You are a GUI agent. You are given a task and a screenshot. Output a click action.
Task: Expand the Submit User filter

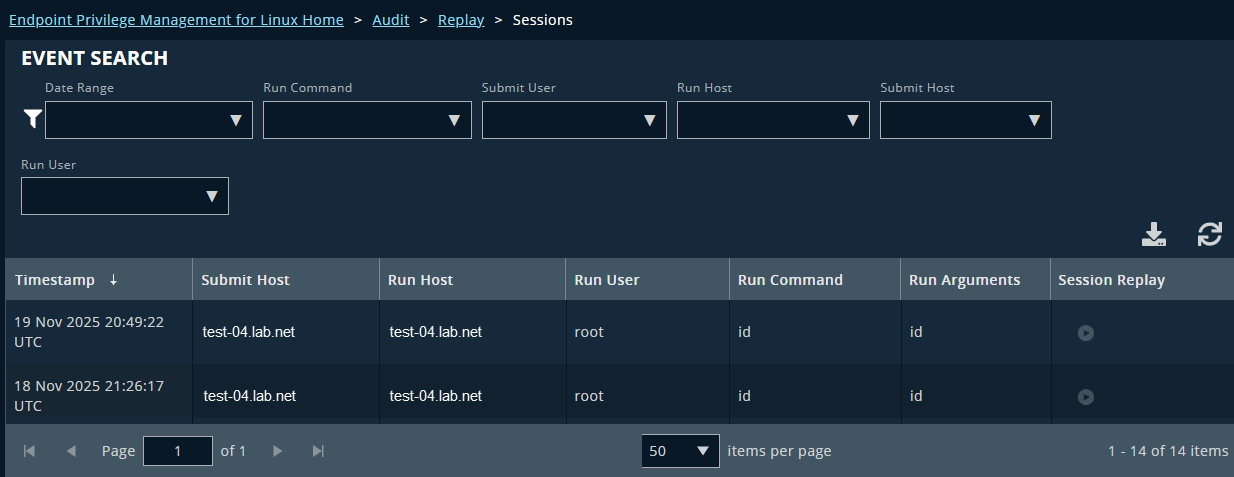[x=574, y=120]
